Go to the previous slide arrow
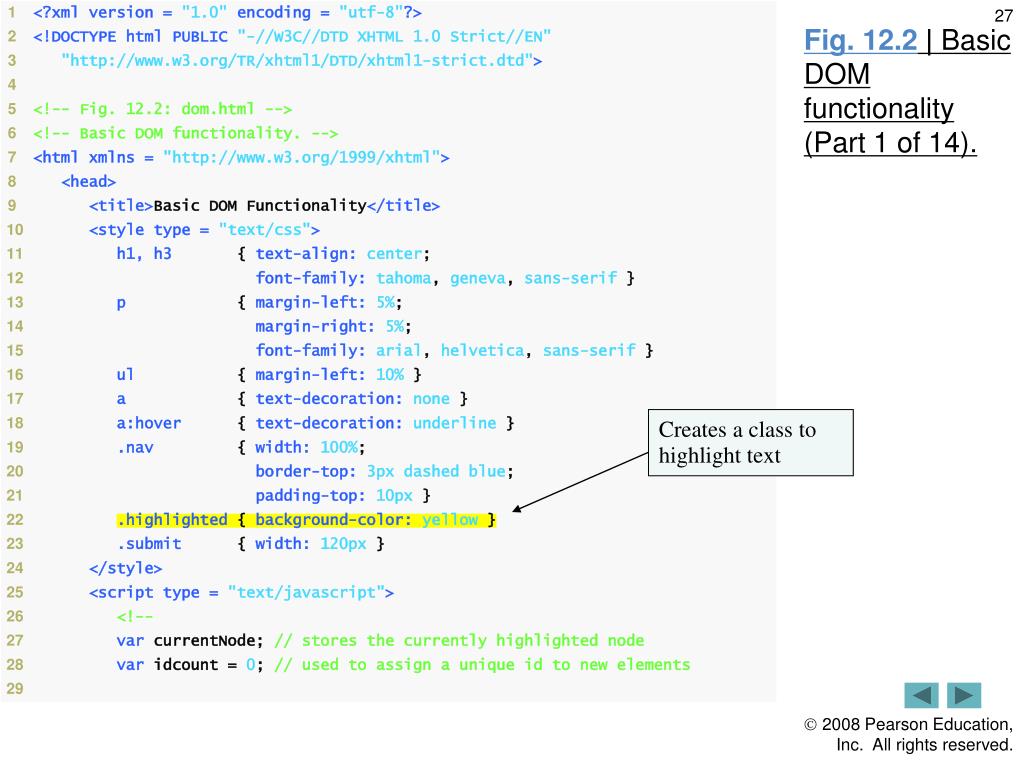 [x=921, y=695]
